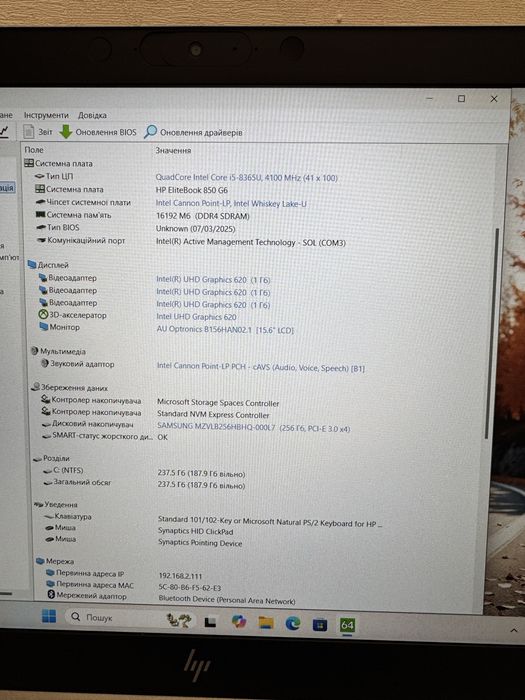Select the Загальний обсяг row label

[83, 482]
